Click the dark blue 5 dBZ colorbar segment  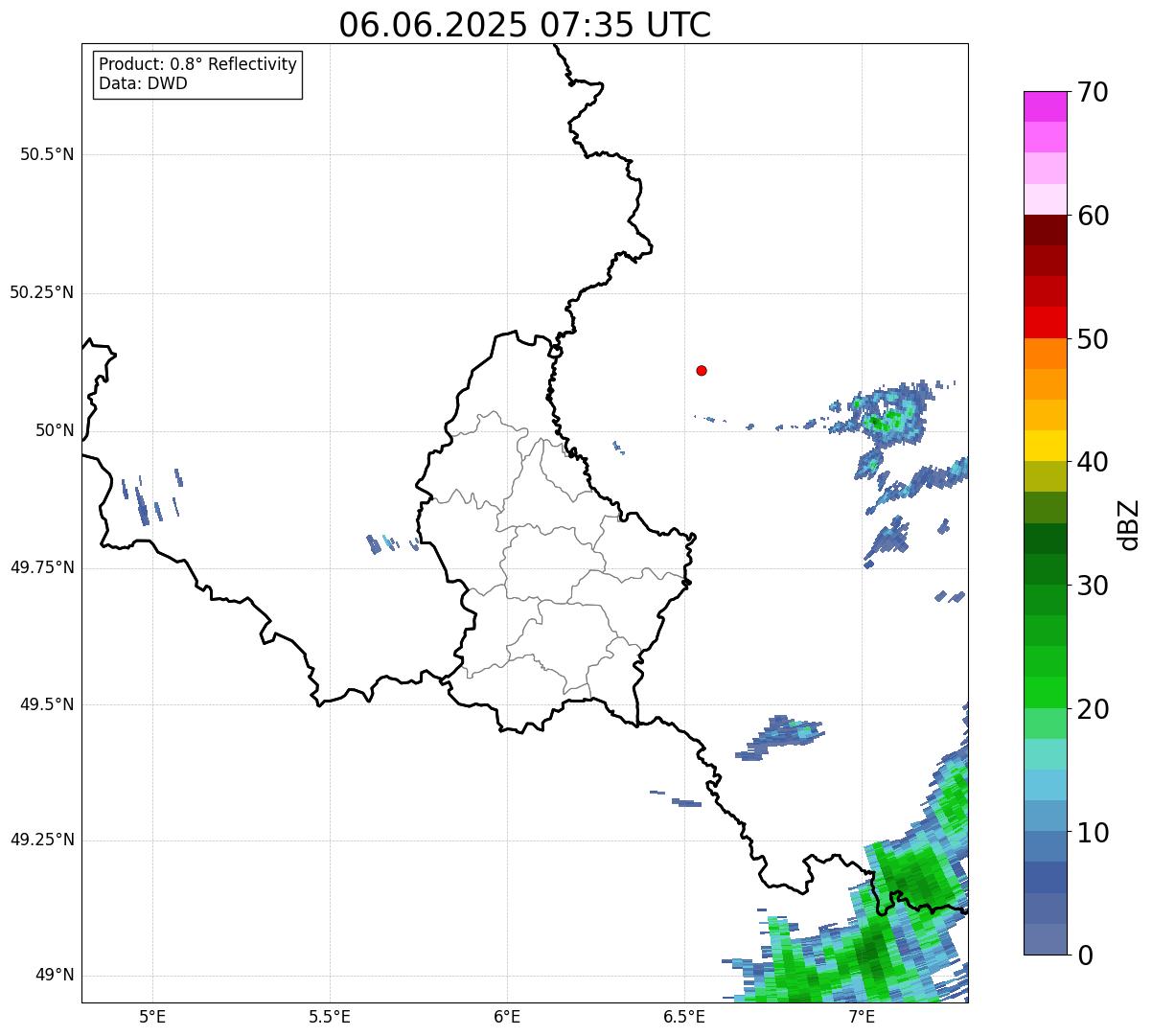(1045, 877)
